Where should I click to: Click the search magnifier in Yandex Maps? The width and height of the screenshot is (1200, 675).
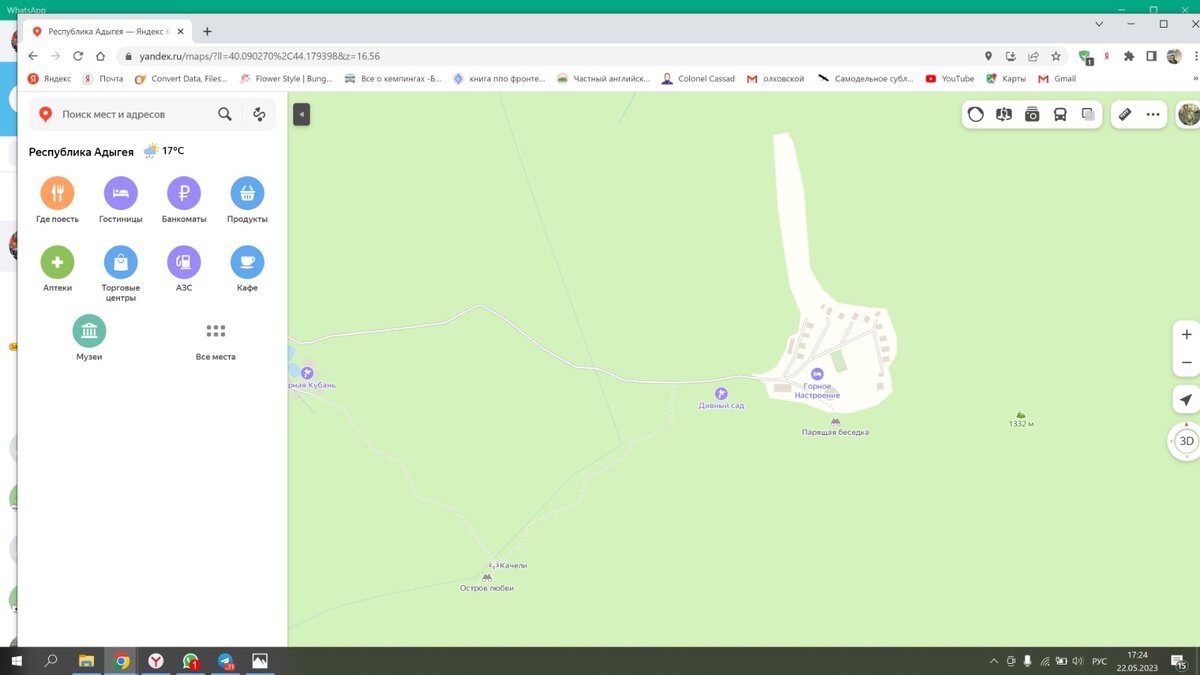[225, 114]
